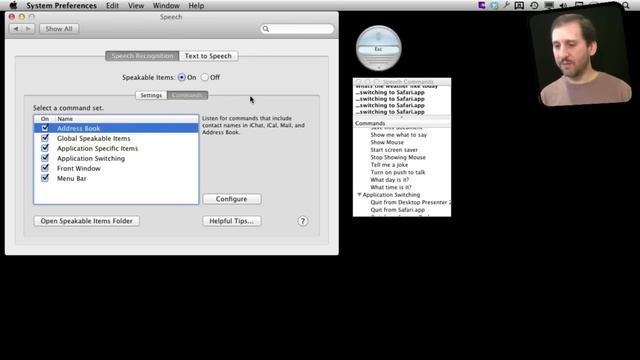Click 'Stop Showing Mouse' command

pos(398,157)
